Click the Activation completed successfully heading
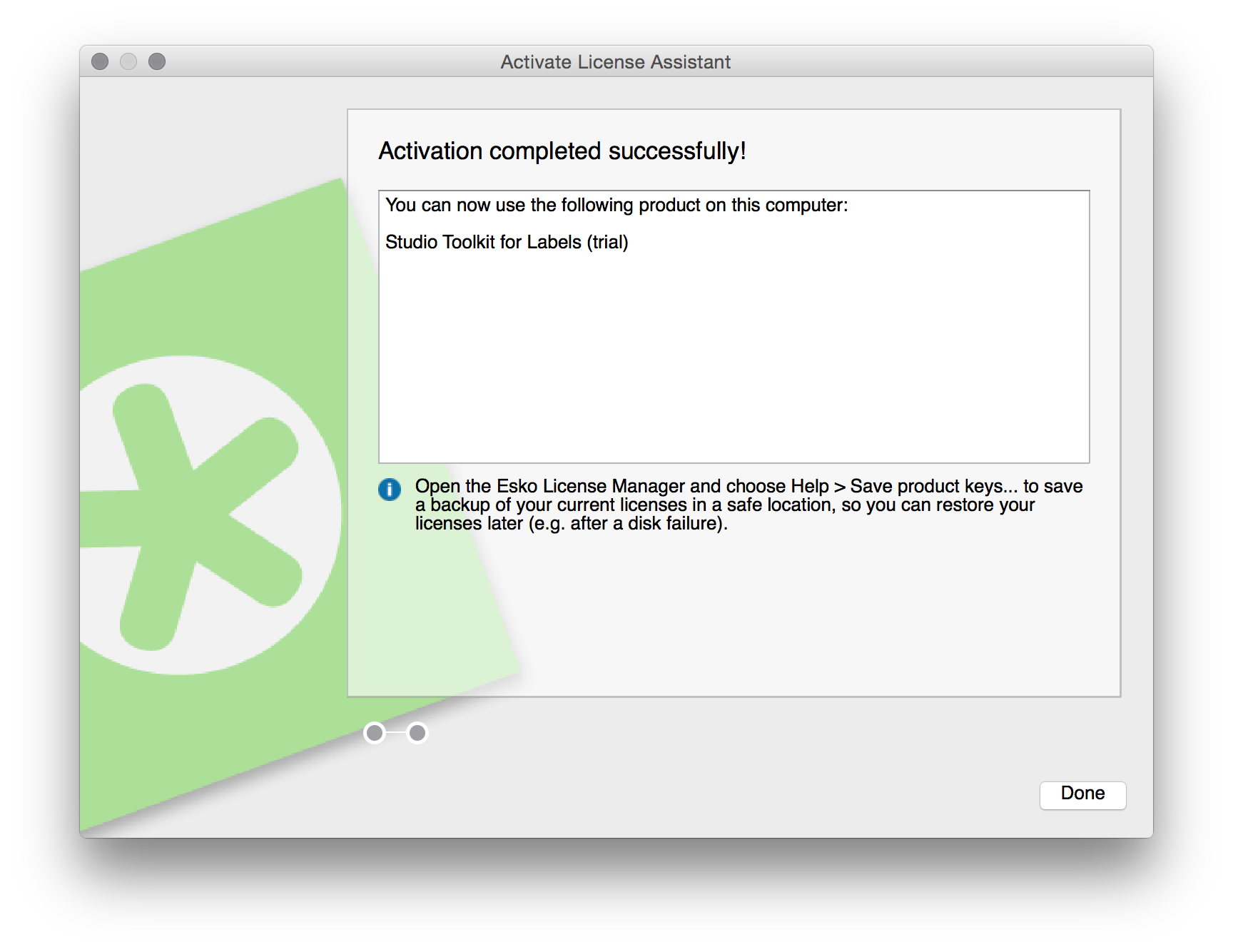This screenshot has width=1233, height=952. pos(562,151)
